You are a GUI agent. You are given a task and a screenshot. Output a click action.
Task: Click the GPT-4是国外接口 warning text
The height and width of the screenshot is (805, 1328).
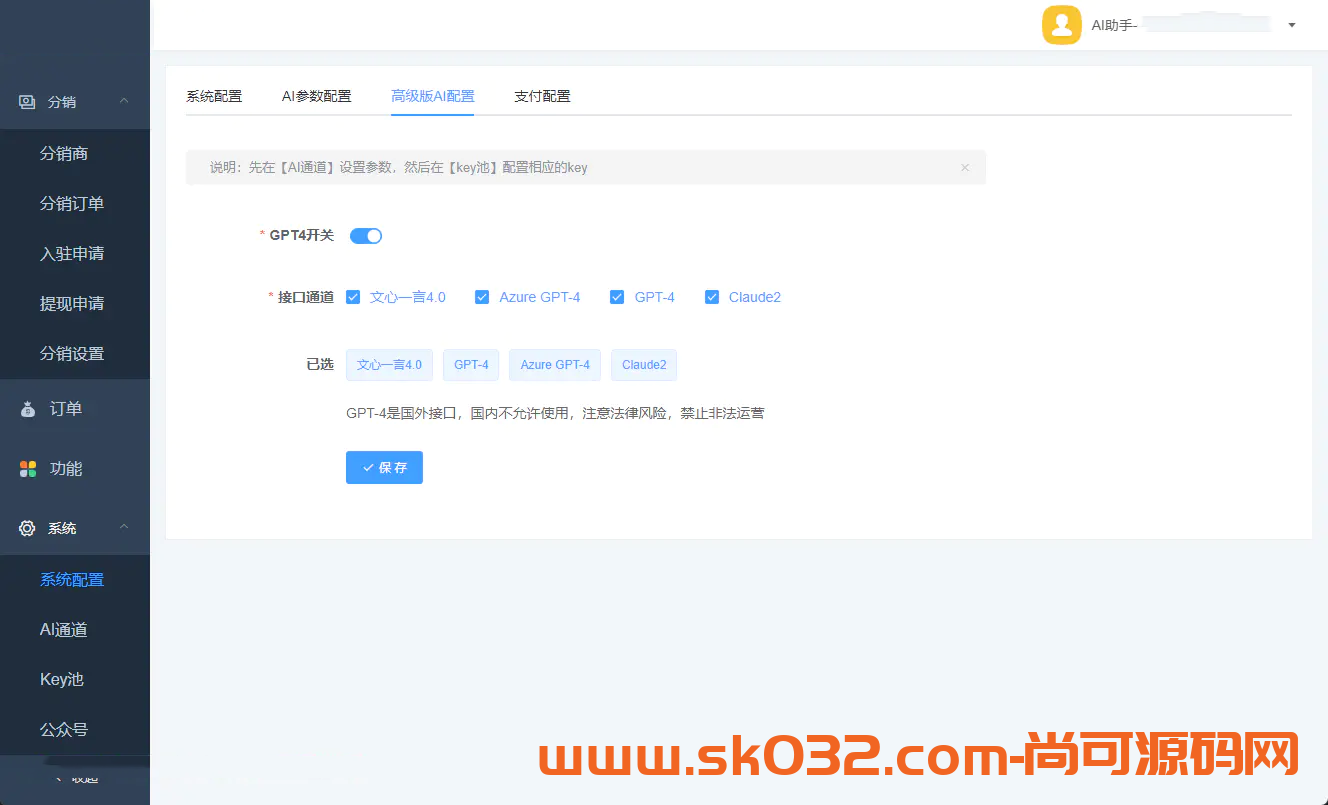click(555, 413)
